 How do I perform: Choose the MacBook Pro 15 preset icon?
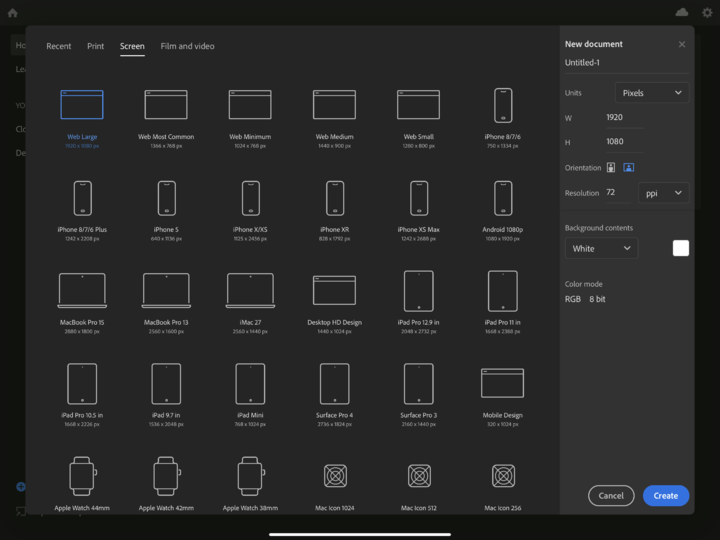click(x=82, y=290)
